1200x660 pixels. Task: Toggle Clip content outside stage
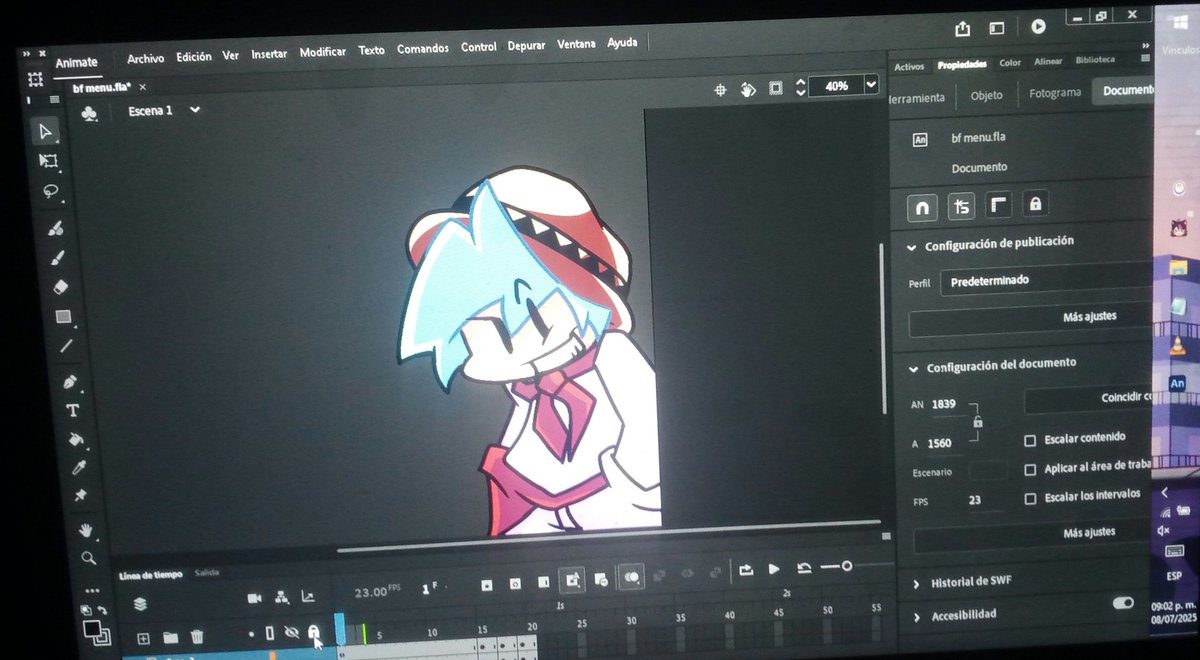(776, 88)
